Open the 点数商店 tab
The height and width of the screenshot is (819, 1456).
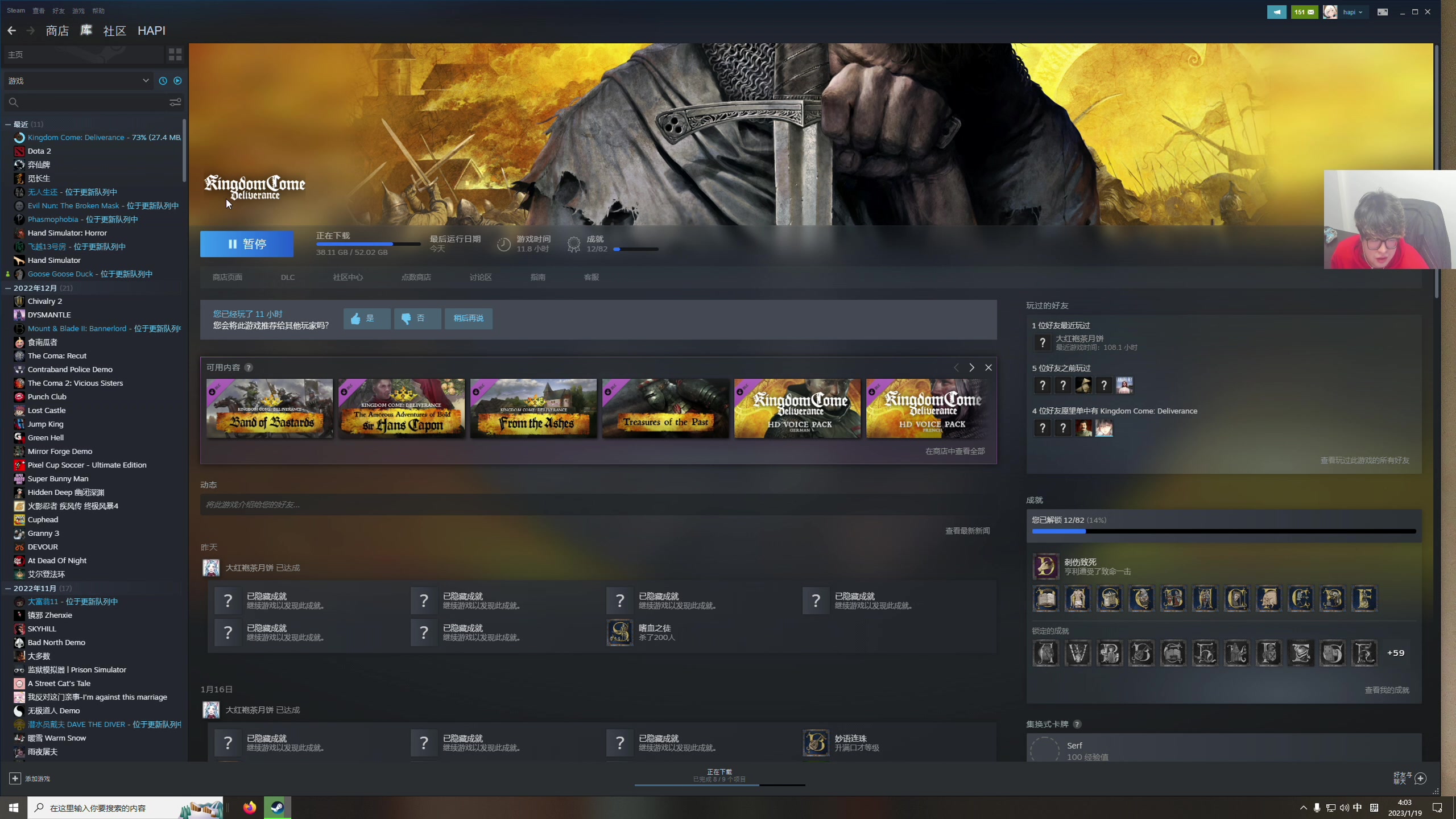pyautogui.click(x=416, y=277)
